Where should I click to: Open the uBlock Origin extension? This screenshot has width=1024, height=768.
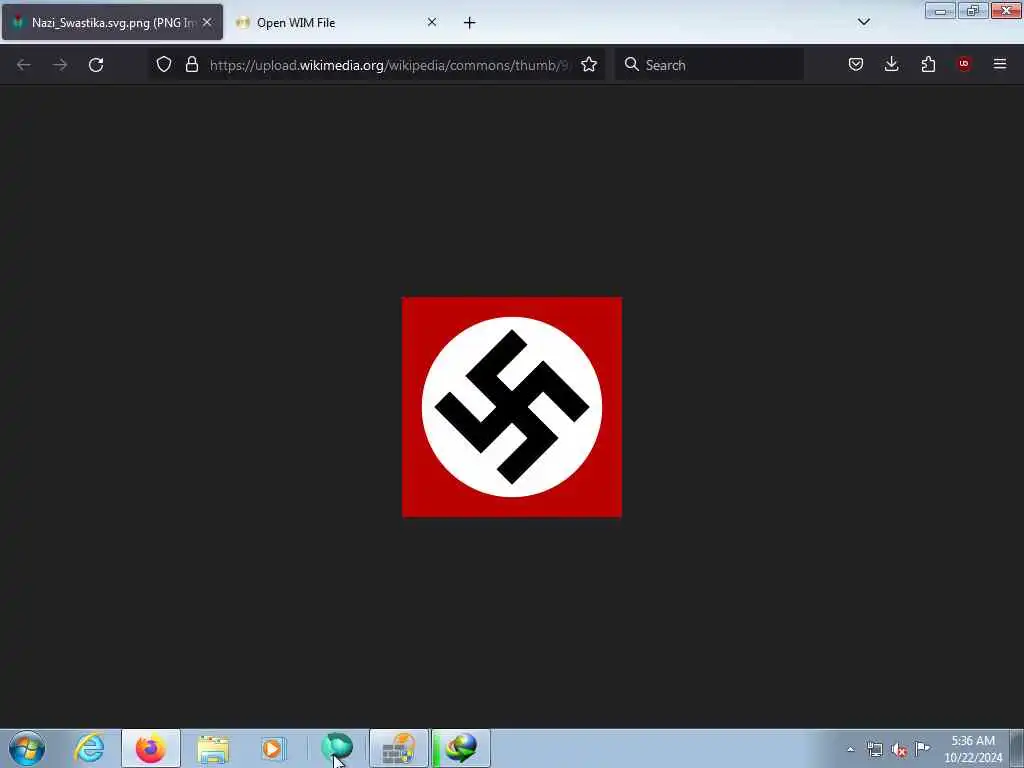pyautogui.click(x=964, y=64)
